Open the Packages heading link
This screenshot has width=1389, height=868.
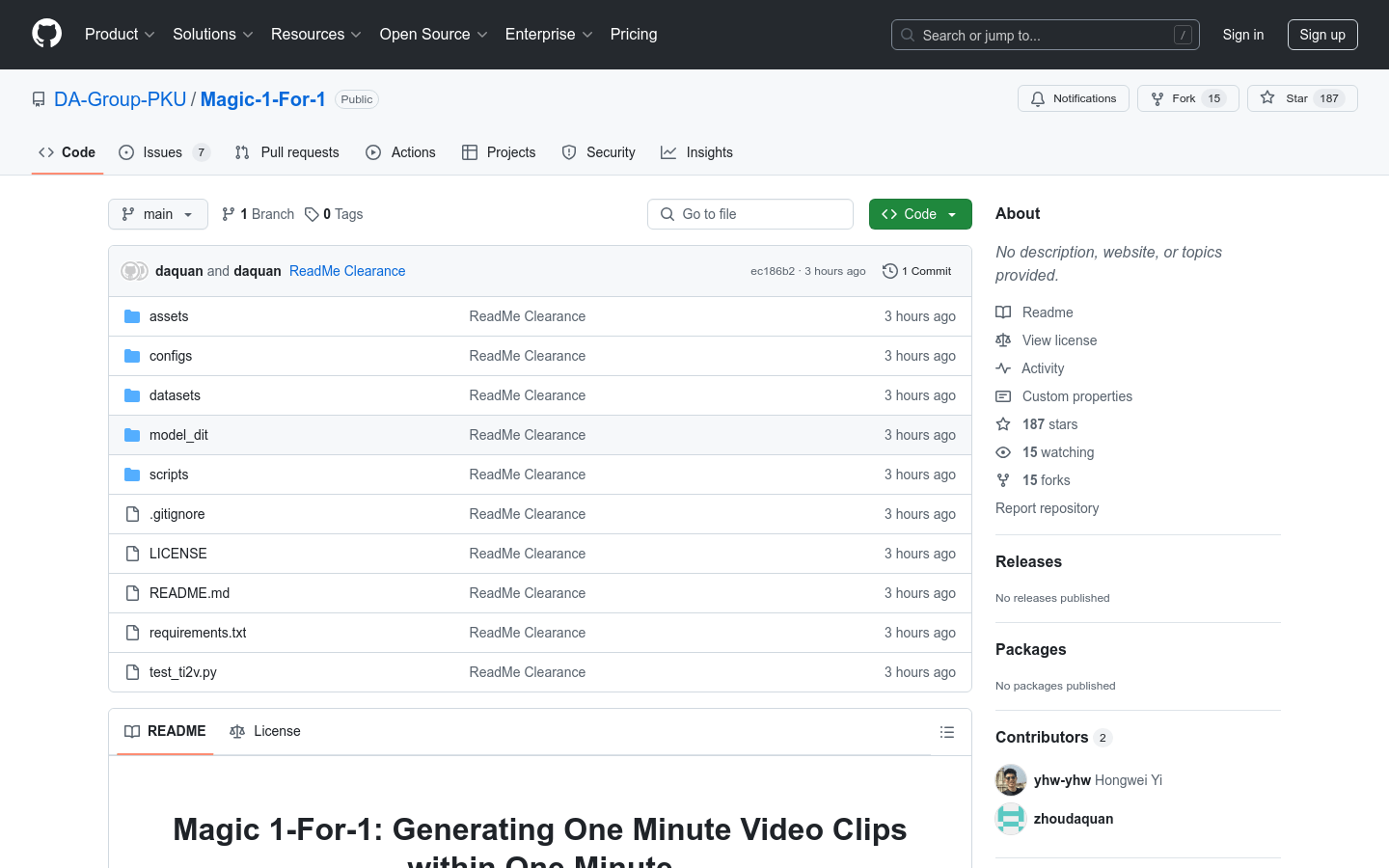(1031, 649)
